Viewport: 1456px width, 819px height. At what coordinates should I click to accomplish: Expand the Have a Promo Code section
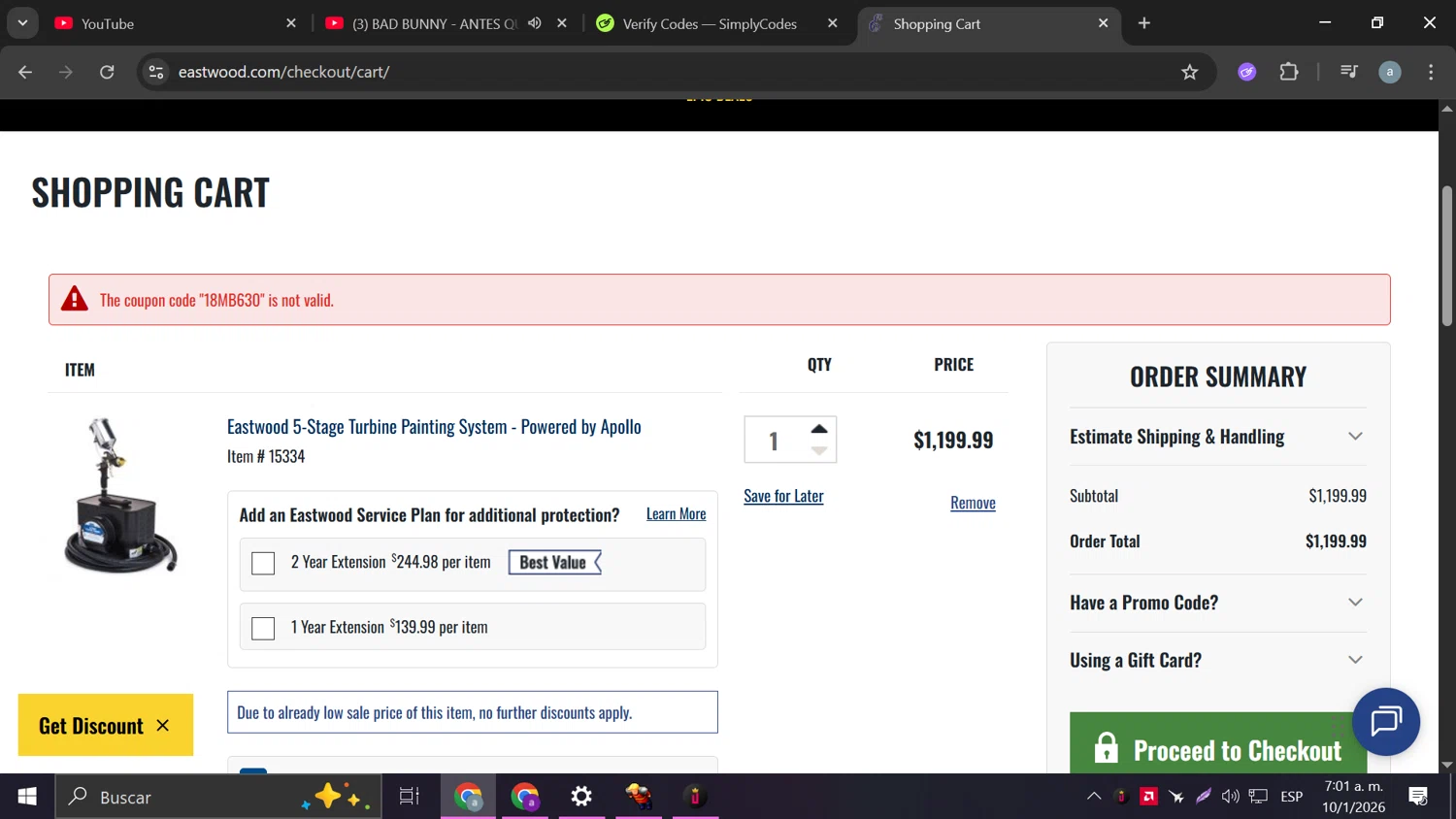(1217, 603)
